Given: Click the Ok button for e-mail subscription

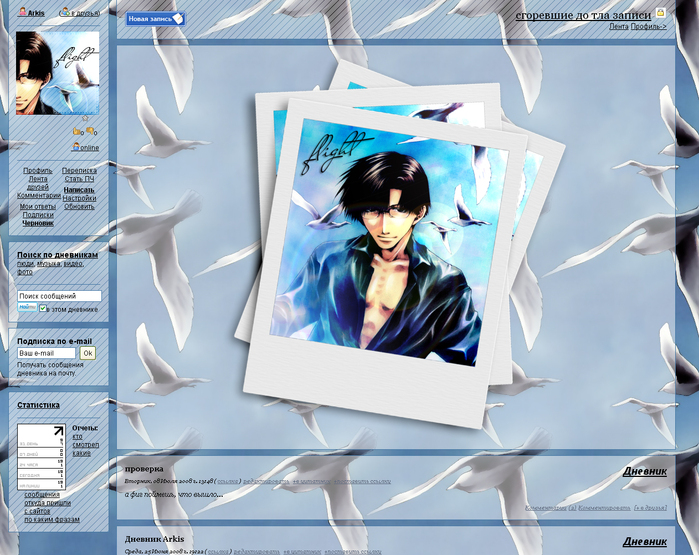Looking at the screenshot, I should pyautogui.click(x=88, y=353).
